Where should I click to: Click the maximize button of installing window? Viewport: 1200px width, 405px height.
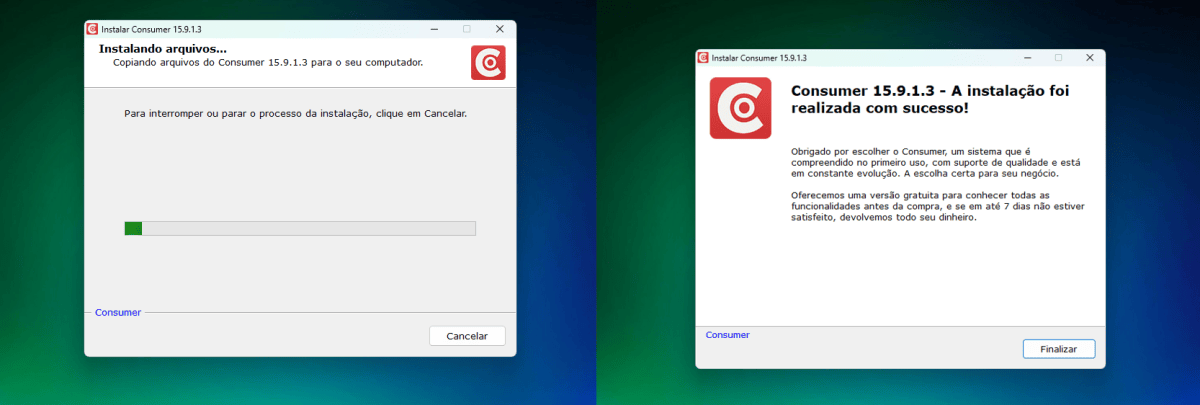click(466, 29)
